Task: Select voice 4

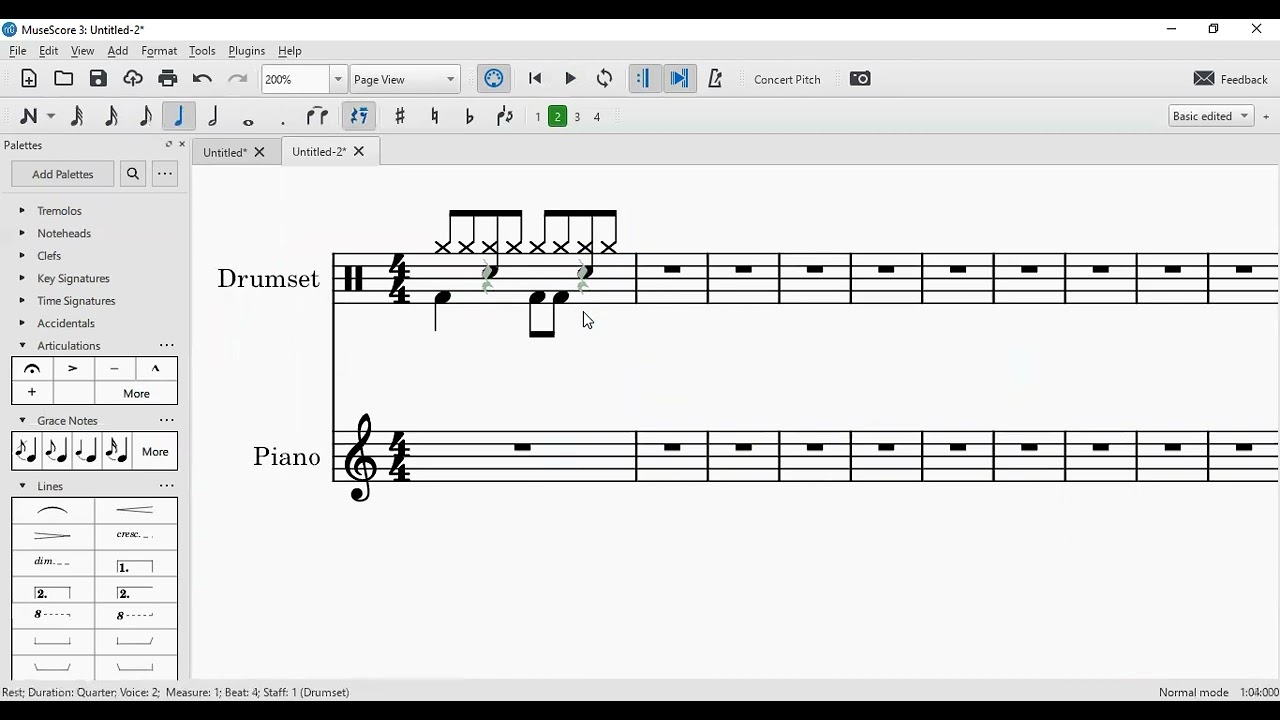Action: click(597, 117)
